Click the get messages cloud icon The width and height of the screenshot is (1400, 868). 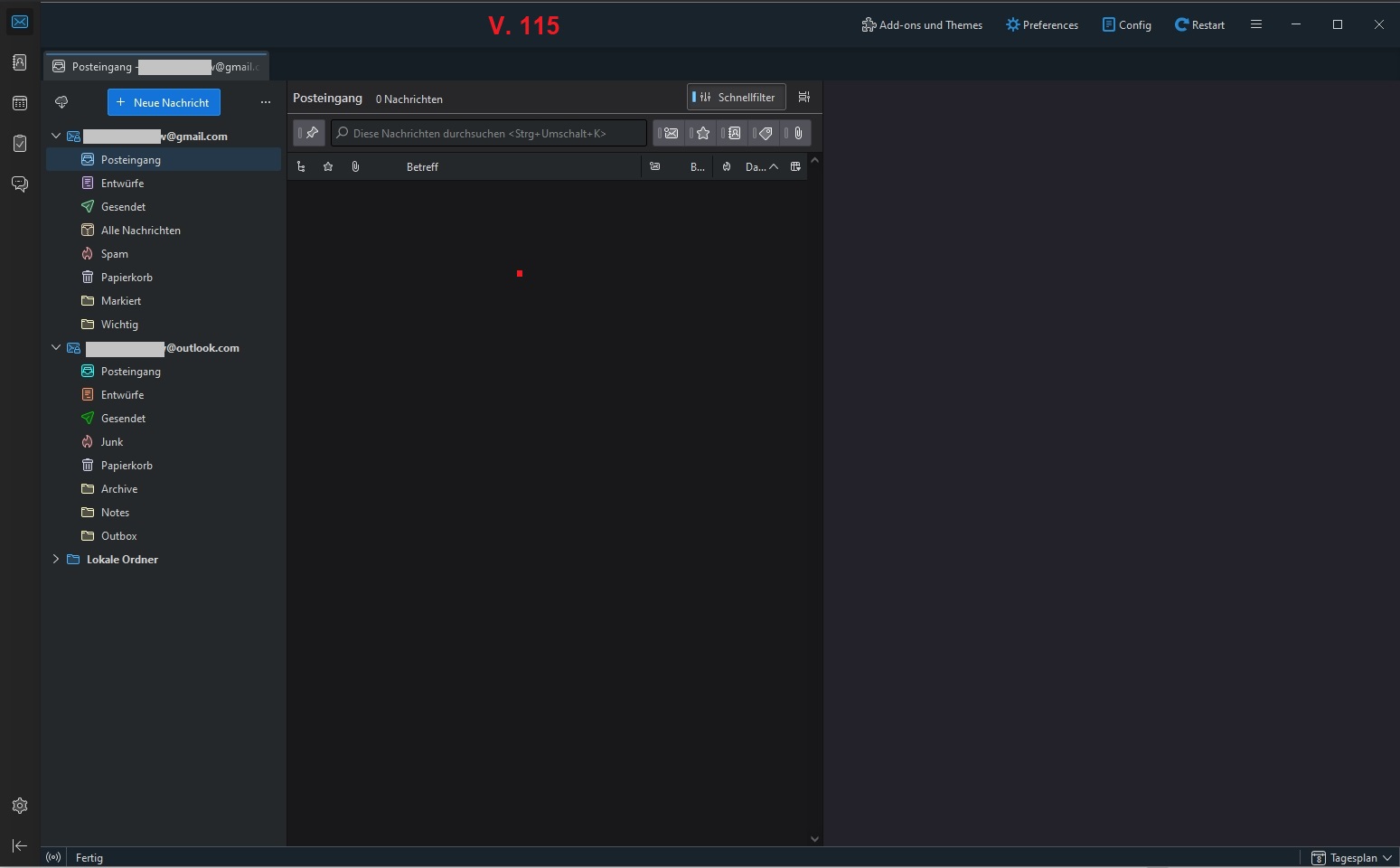[x=61, y=102]
